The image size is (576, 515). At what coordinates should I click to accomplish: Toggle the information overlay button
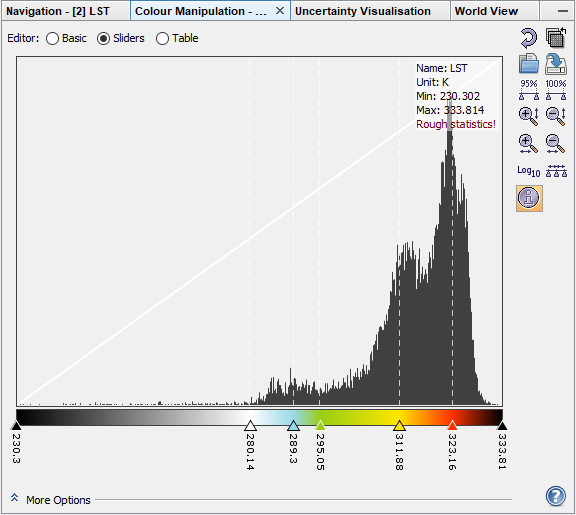pos(529,198)
